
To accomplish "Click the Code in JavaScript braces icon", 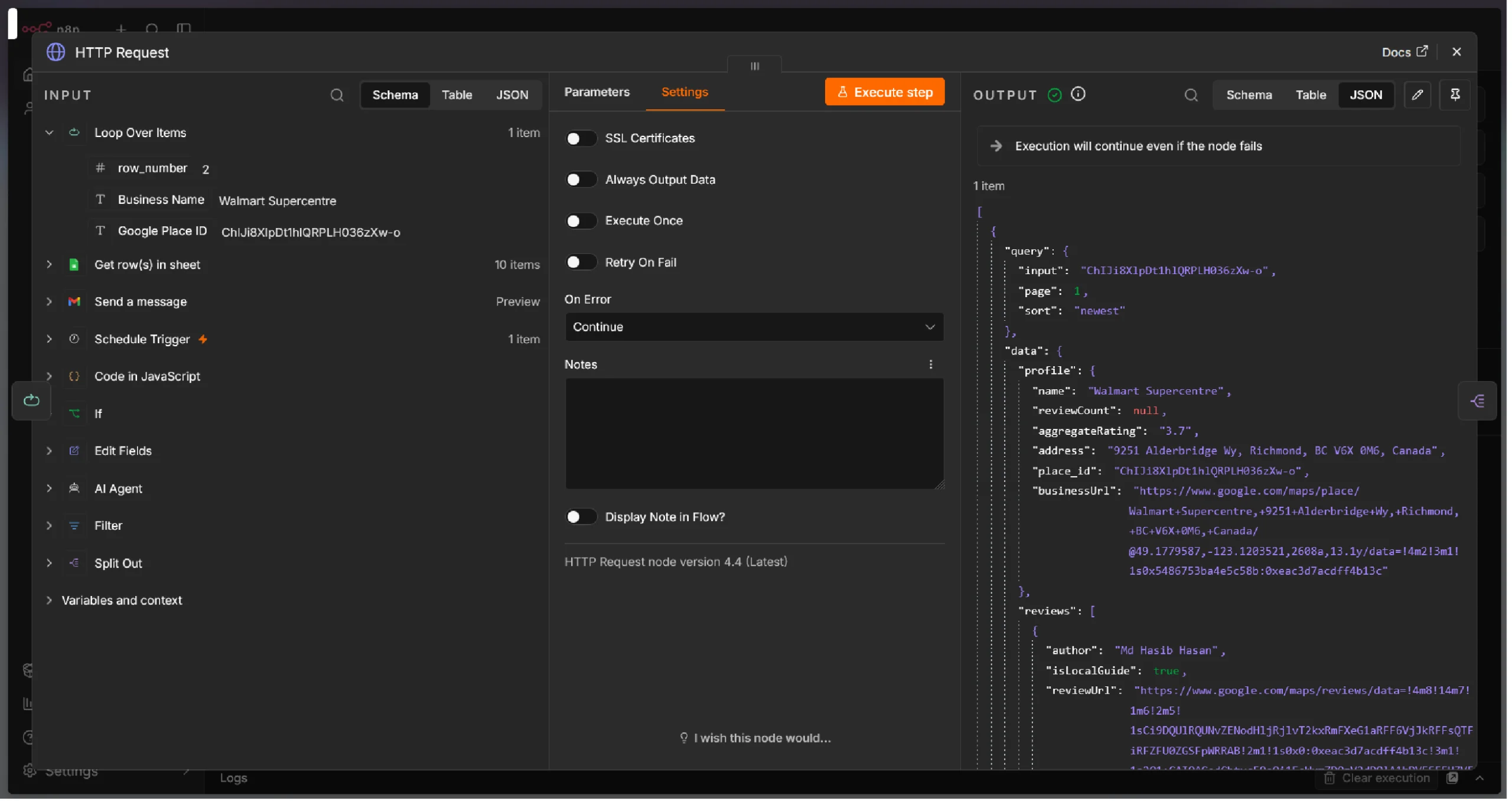I will click(x=74, y=376).
